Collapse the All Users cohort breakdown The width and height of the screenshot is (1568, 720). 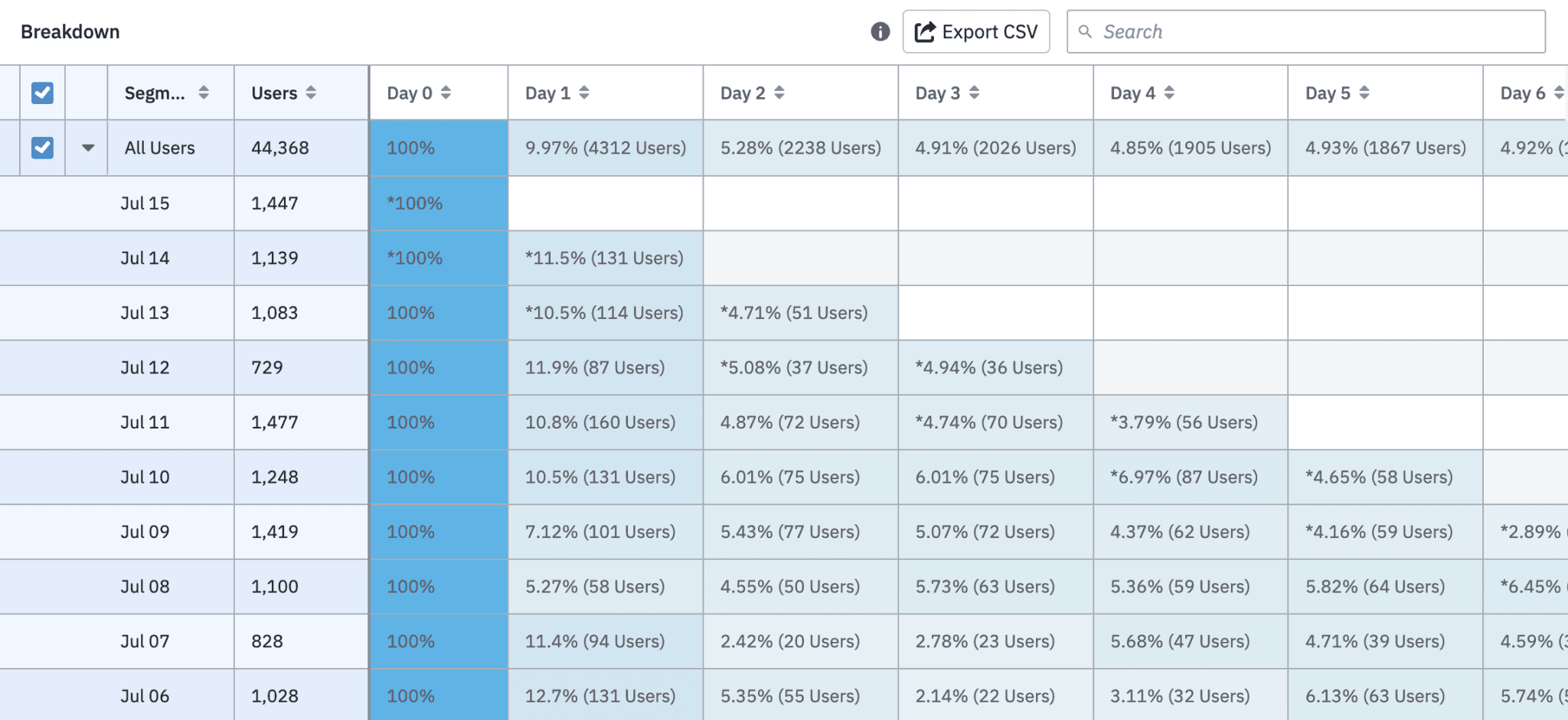pos(86,148)
